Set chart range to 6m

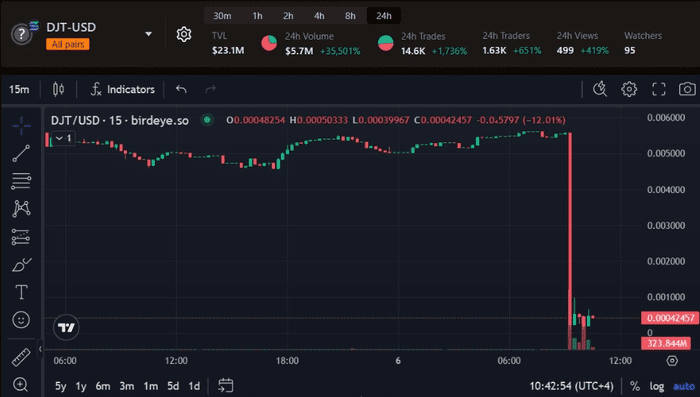[x=103, y=386]
